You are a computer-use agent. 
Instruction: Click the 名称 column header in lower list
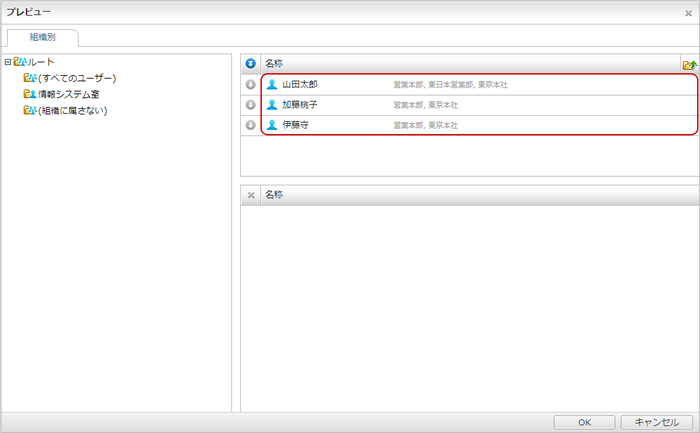pos(274,195)
